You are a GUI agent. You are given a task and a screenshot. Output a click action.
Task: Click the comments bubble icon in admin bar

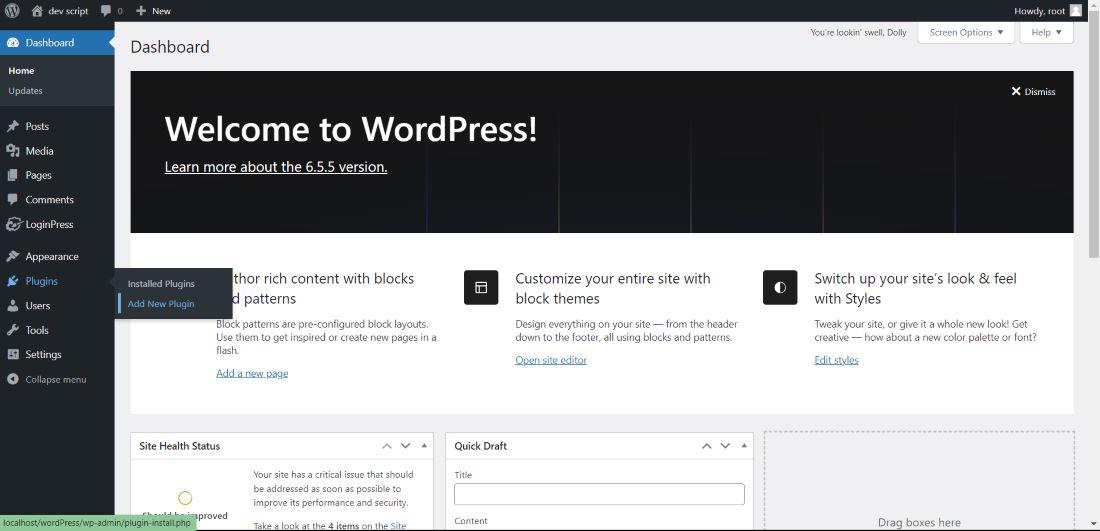click(106, 11)
